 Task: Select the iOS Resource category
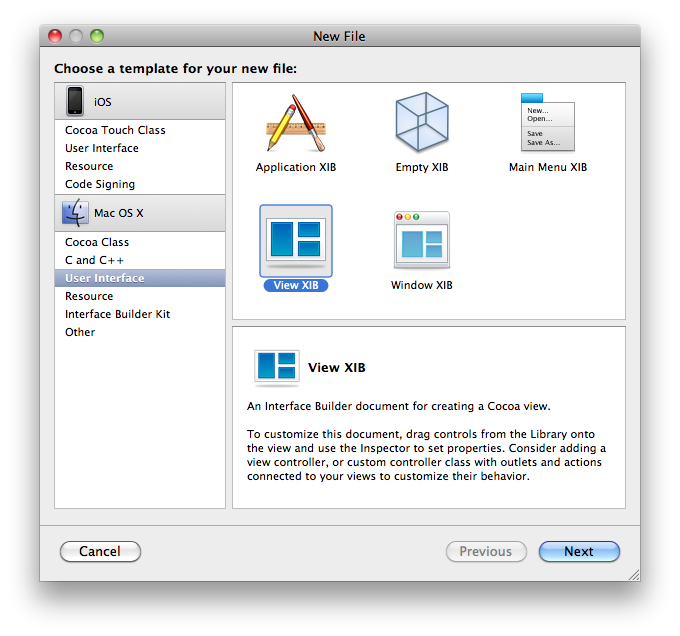[x=89, y=166]
